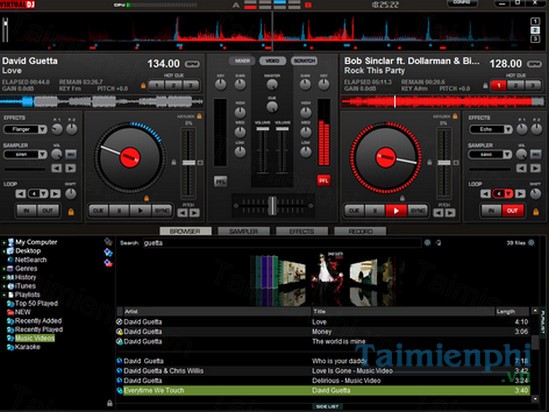Image resolution: width=549 pixels, height=412 pixels.
Task: Open left deck loop length dropdown
Action: click(43, 194)
